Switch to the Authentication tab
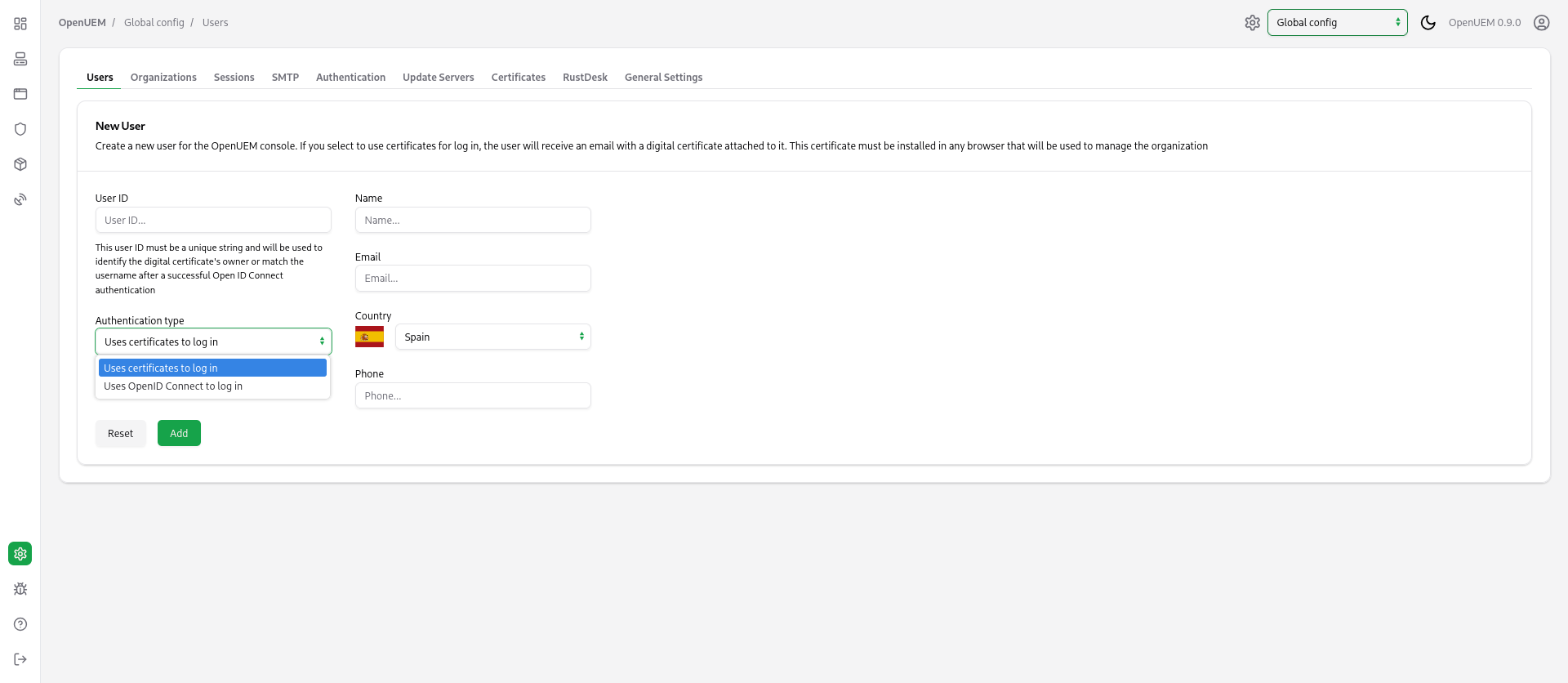 [350, 78]
